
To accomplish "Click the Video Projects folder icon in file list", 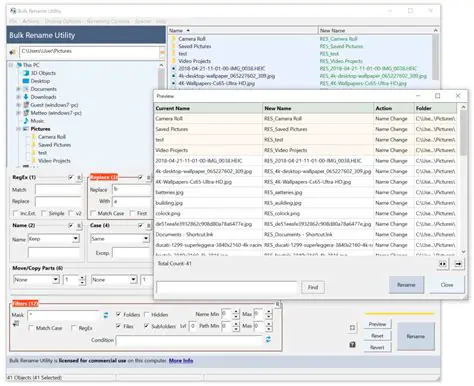I will coord(174,61).
